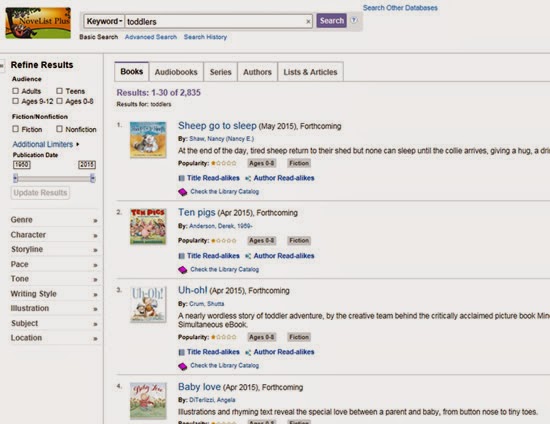
Task: Open the Keyword search type dropdown
Action: pyautogui.click(x=104, y=21)
